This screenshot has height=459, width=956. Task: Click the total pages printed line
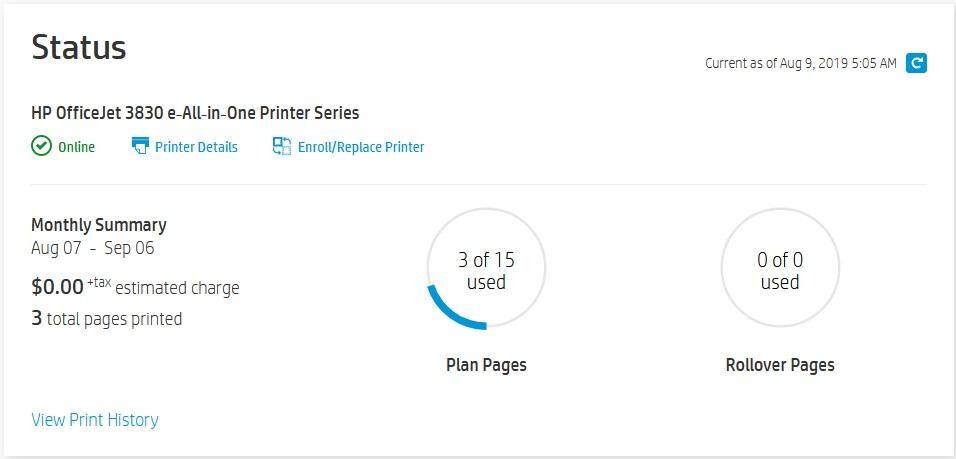click(x=107, y=319)
